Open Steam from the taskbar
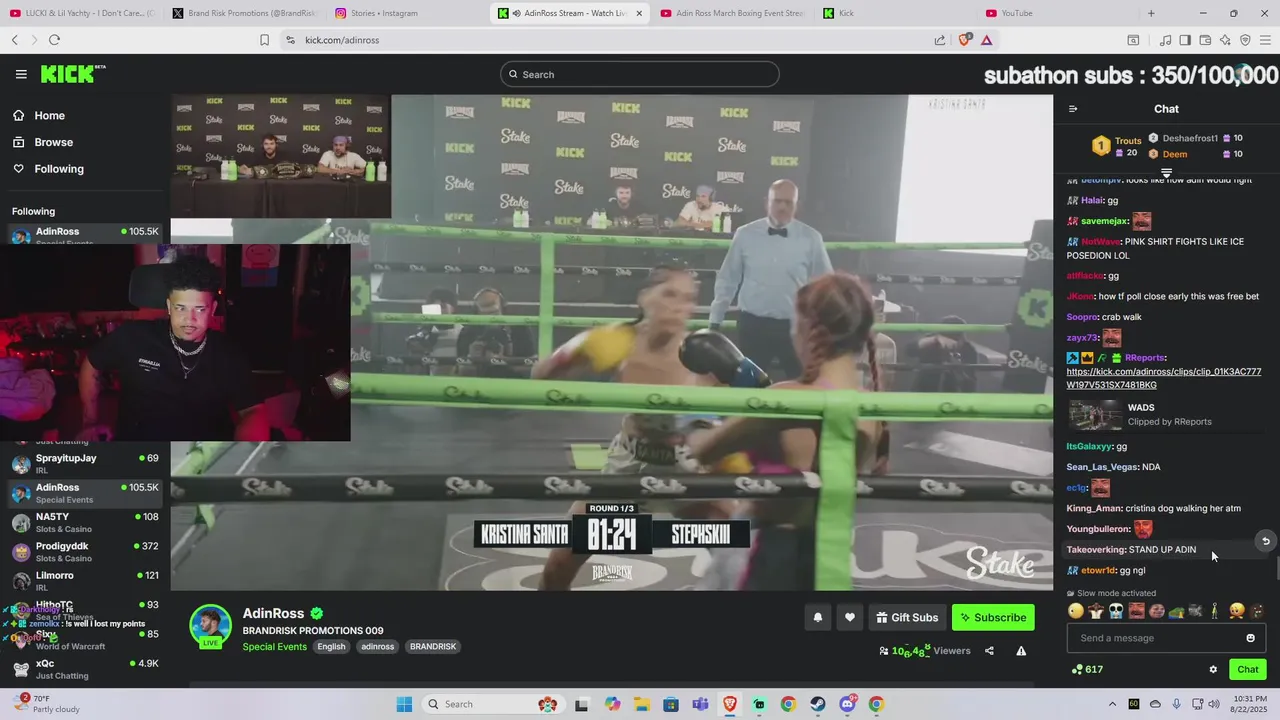The height and width of the screenshot is (720, 1280). point(818,704)
